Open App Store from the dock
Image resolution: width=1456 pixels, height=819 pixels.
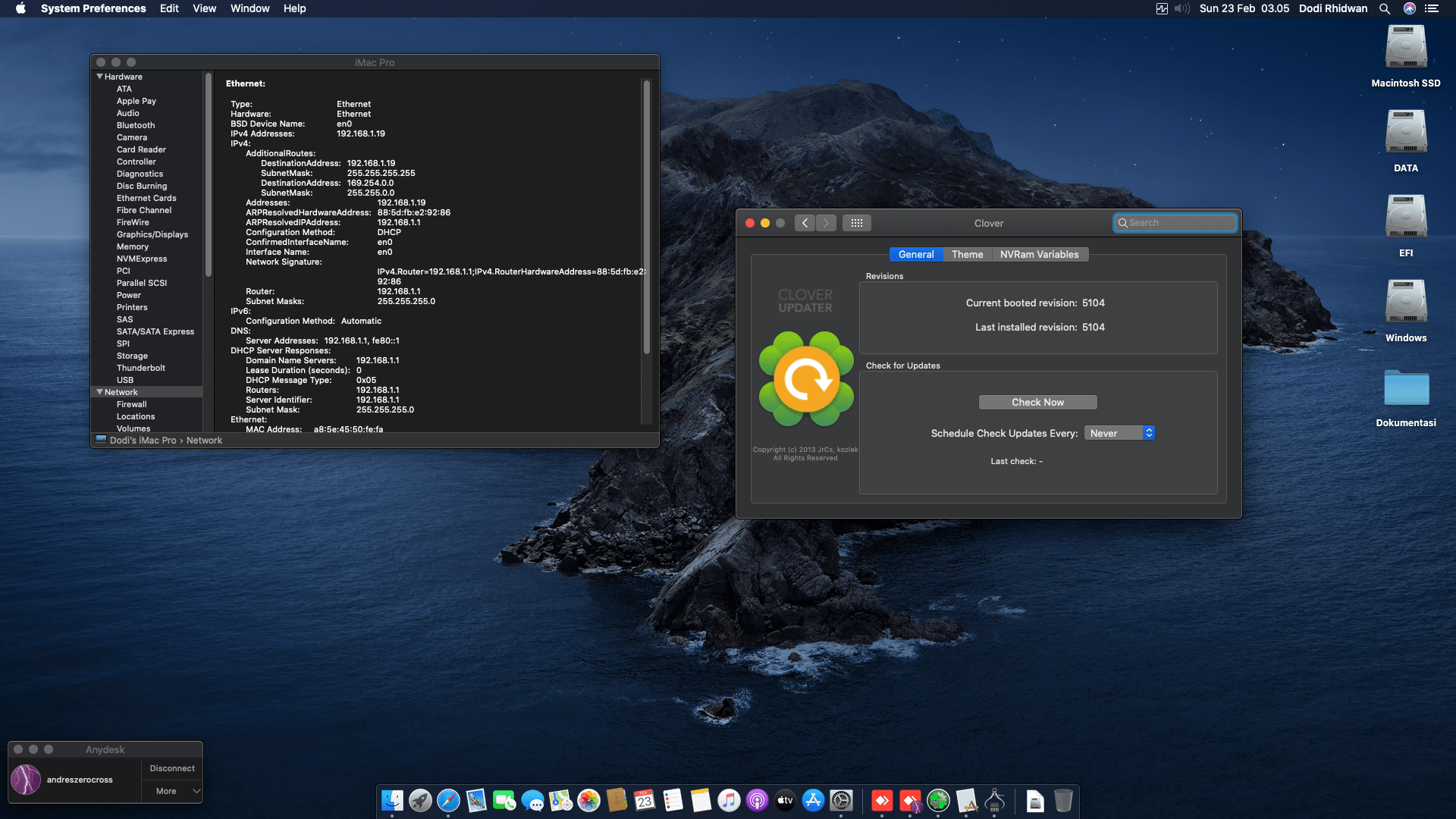(813, 800)
